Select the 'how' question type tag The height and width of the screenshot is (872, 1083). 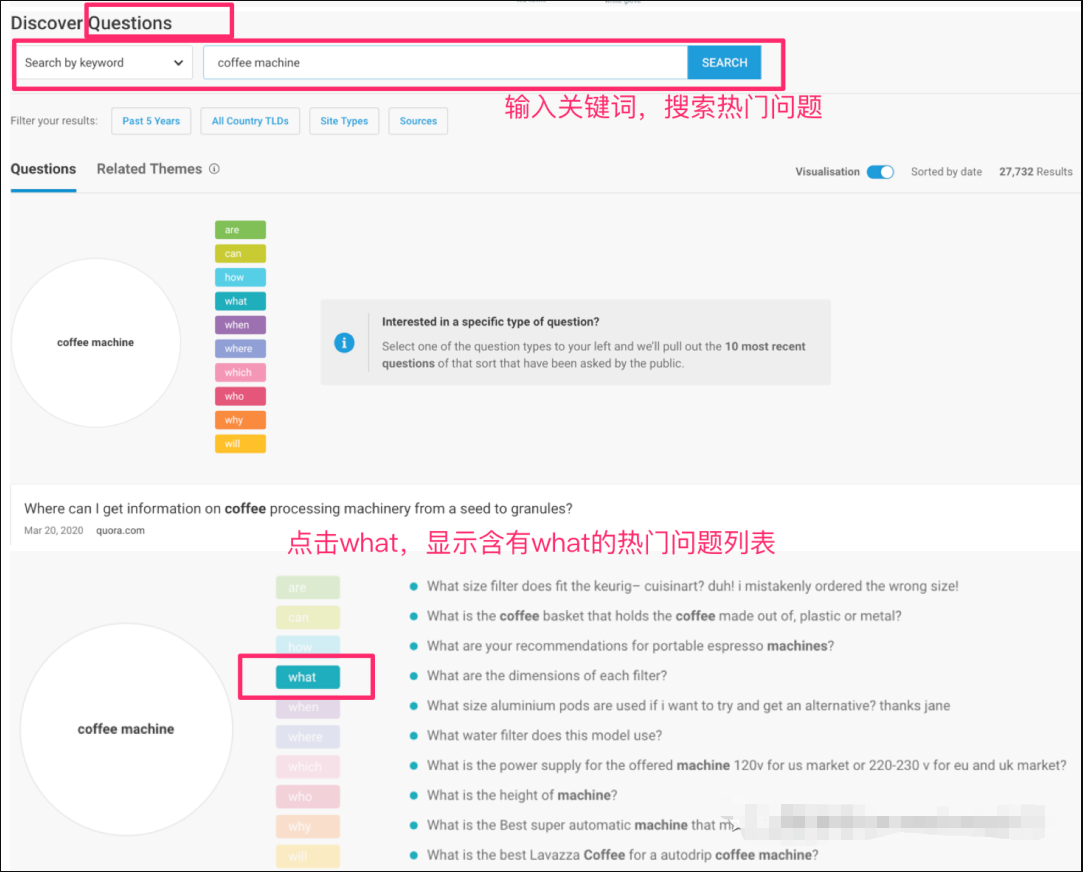[240, 277]
